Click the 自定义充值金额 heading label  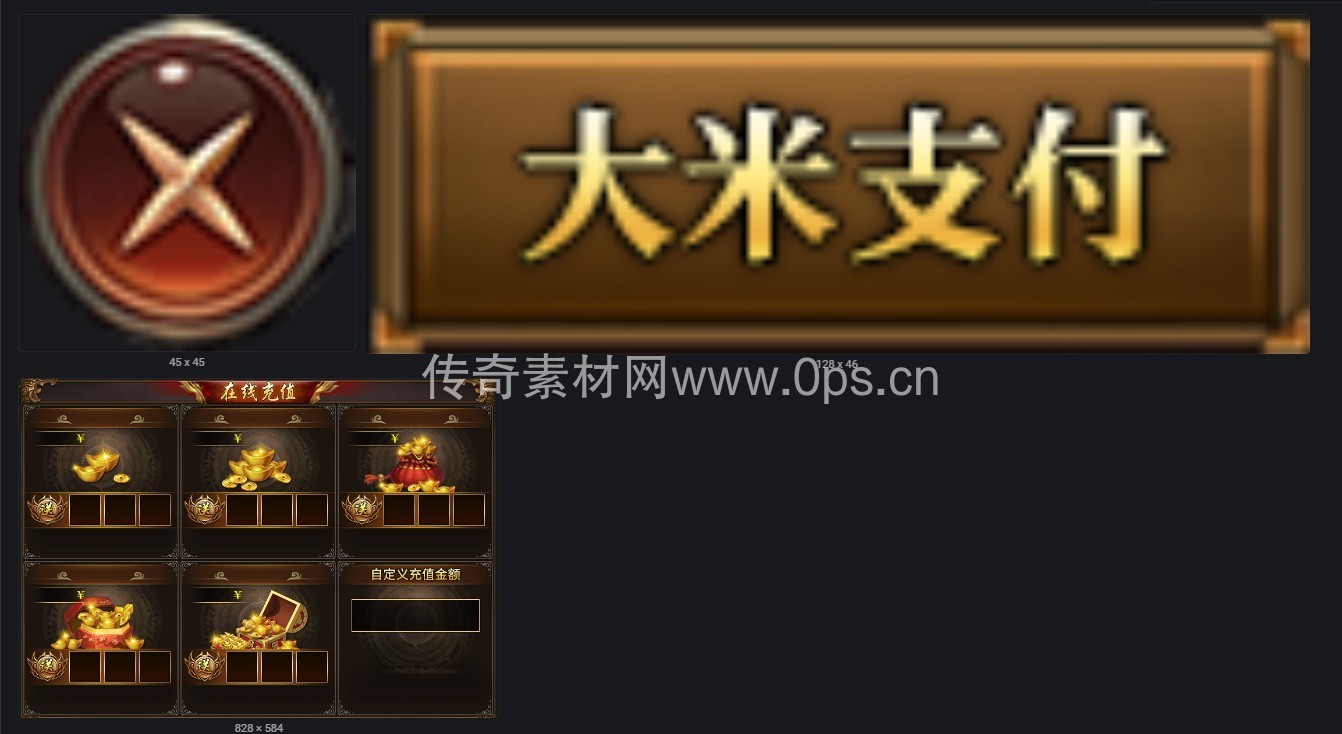[x=415, y=574]
